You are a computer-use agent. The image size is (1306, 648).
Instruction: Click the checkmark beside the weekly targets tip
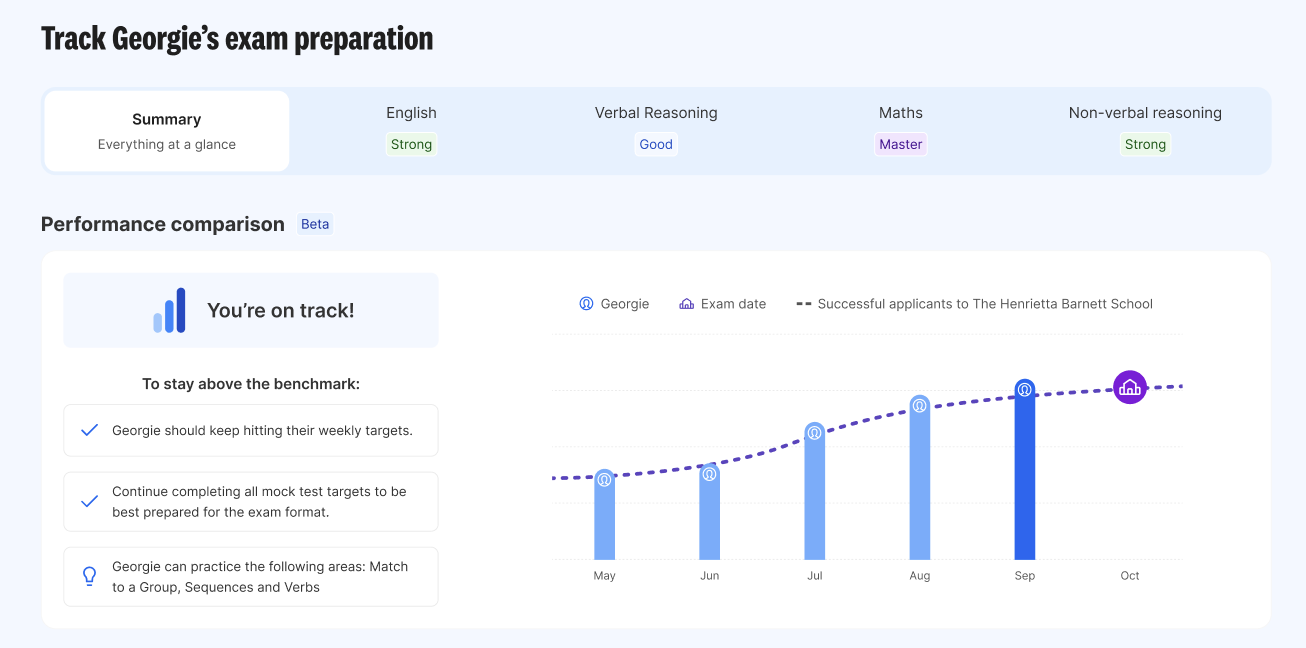pos(89,429)
